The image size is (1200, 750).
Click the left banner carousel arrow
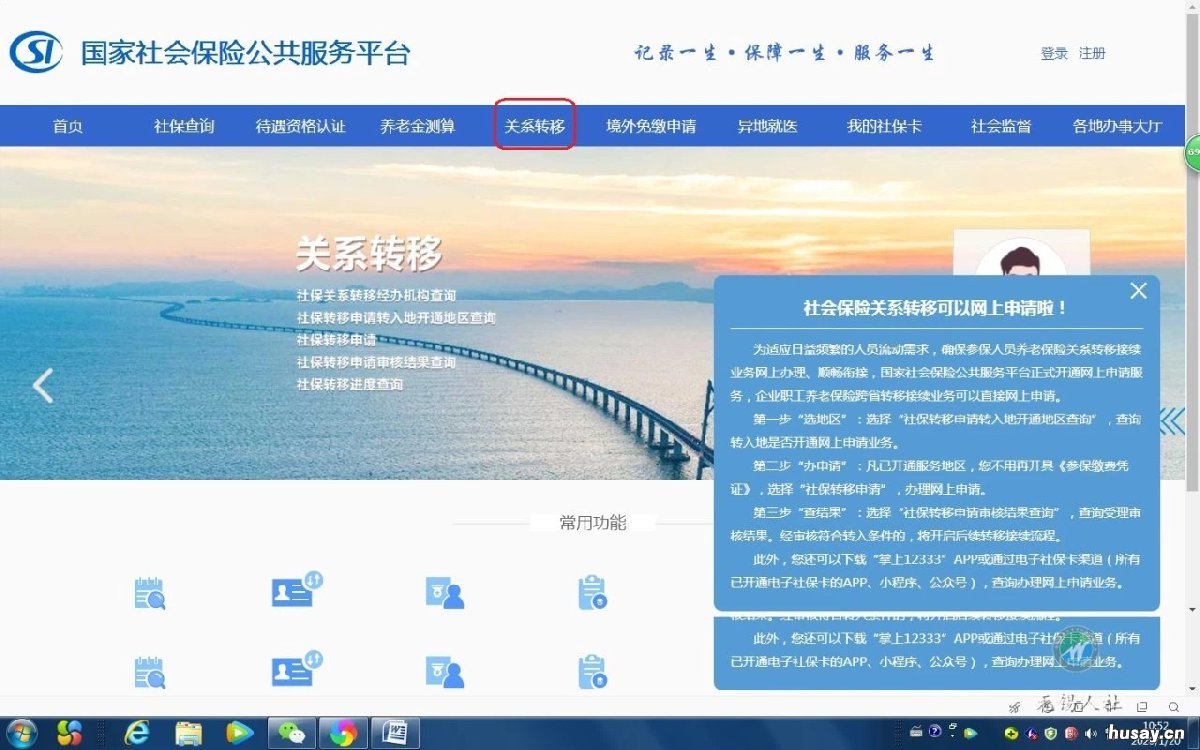coord(44,385)
